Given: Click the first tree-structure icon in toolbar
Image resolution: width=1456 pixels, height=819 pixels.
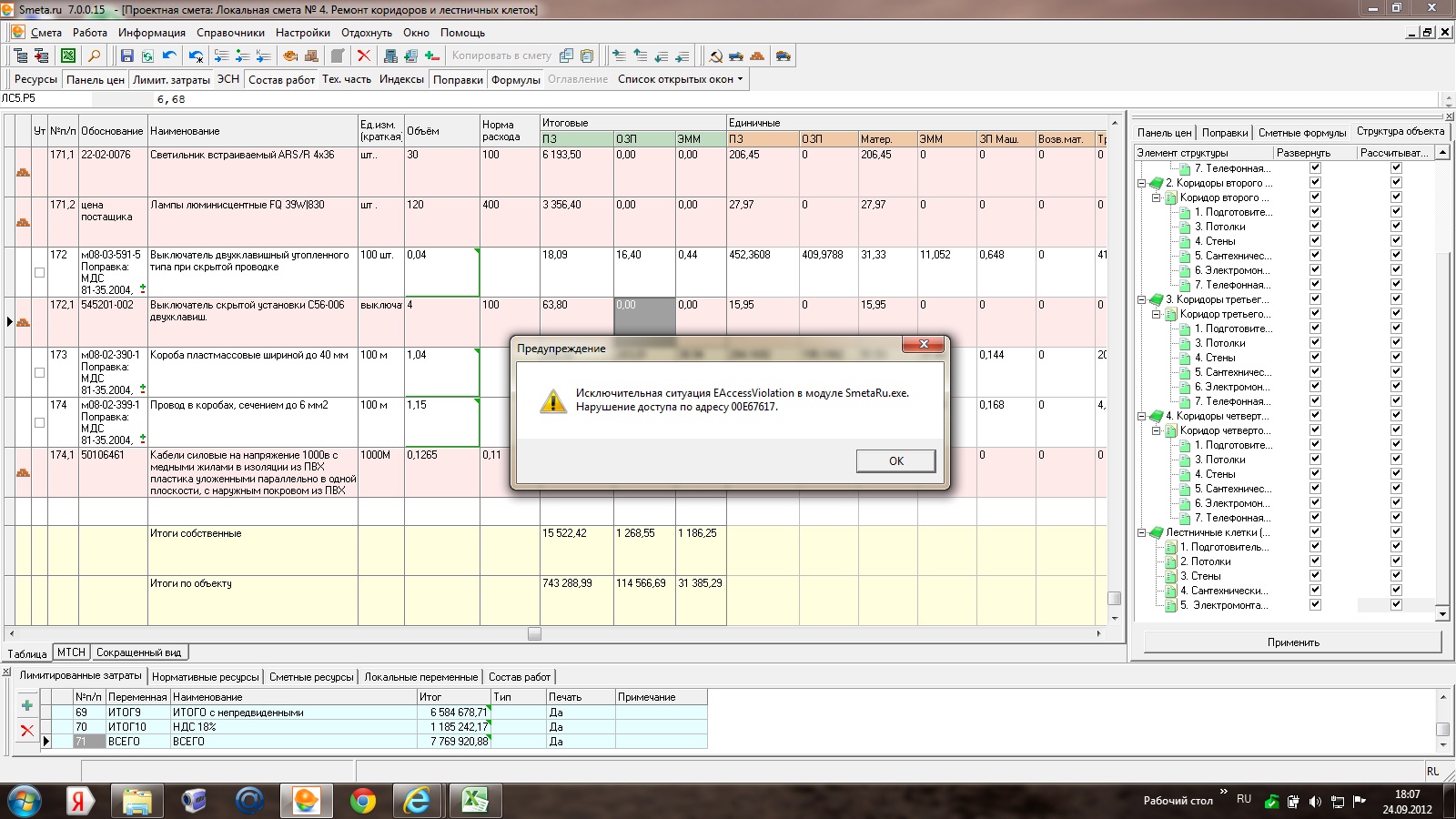Looking at the screenshot, I should pyautogui.click(x=20, y=56).
